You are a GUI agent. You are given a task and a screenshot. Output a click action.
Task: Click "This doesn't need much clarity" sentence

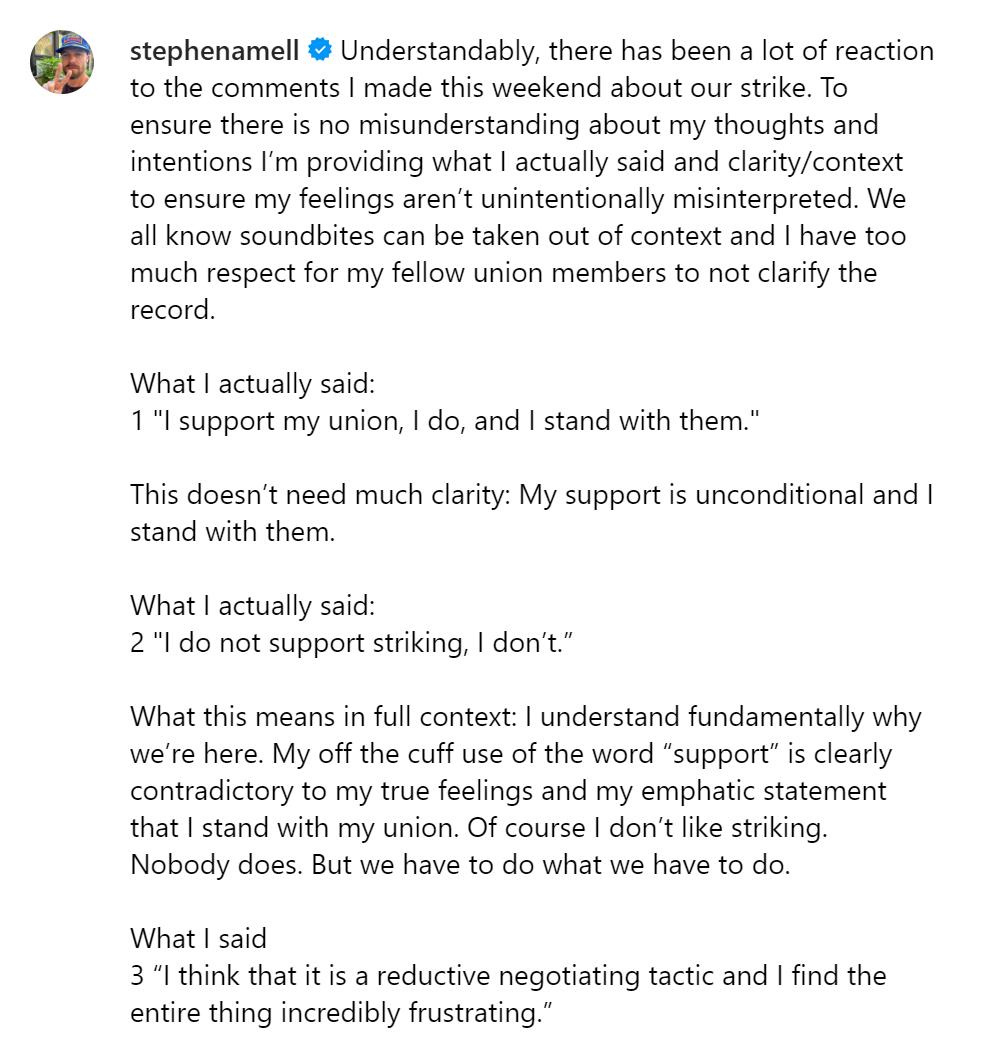(x=321, y=494)
